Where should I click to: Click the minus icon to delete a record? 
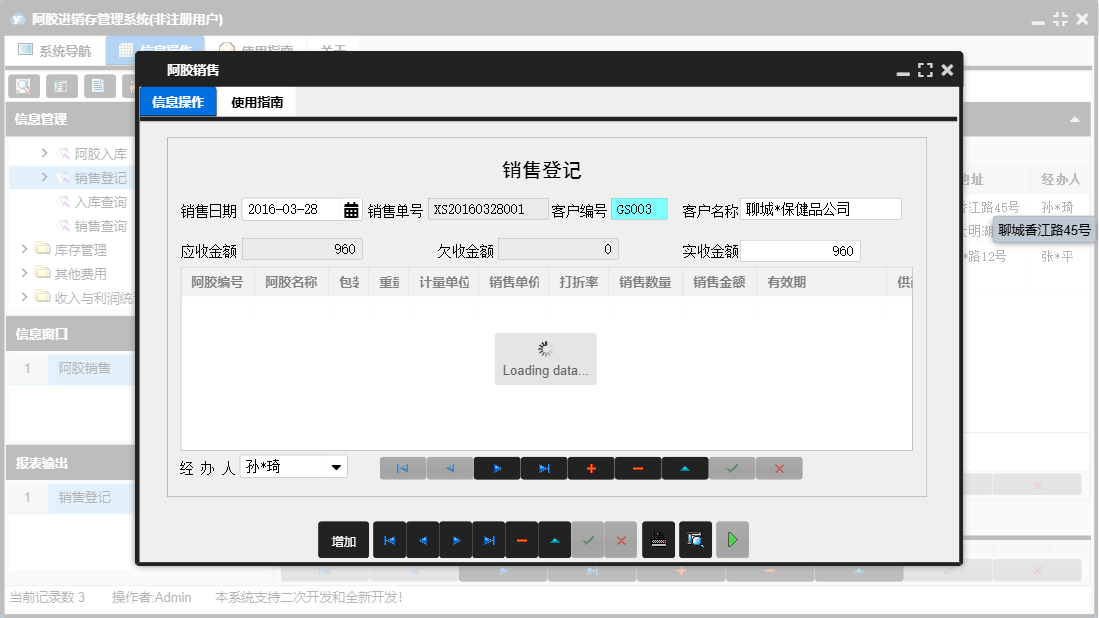[637, 467]
